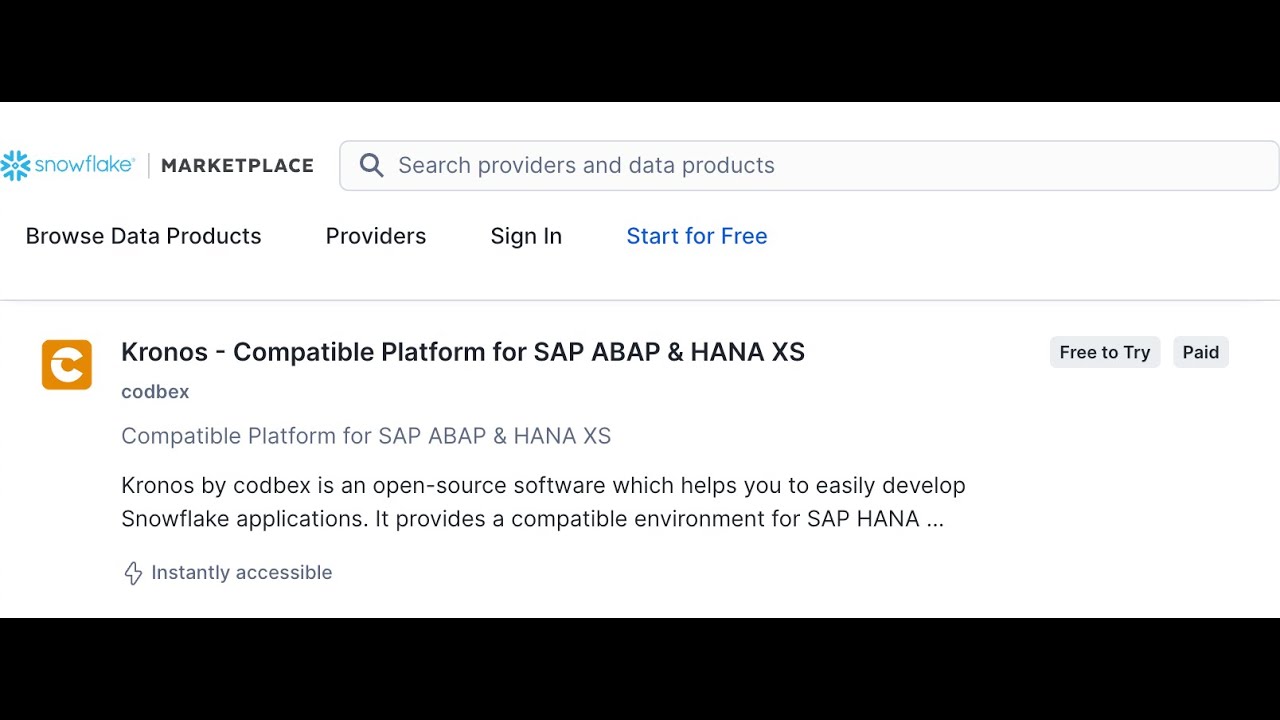Image resolution: width=1280 pixels, height=720 pixels.
Task: Go to the Providers page
Action: [376, 236]
